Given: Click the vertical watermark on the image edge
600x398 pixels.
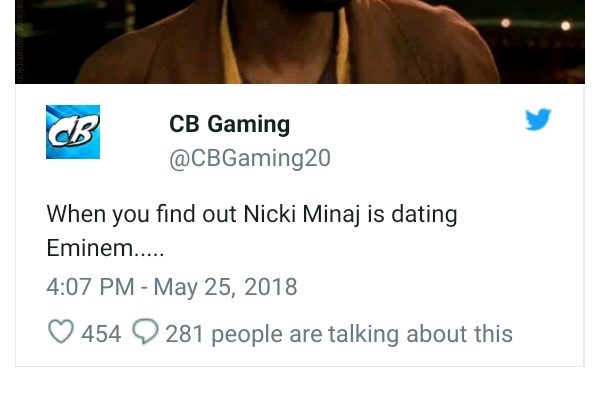Looking at the screenshot, I should (20, 41).
